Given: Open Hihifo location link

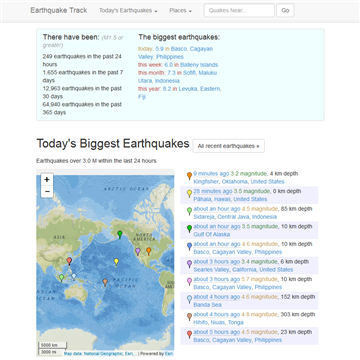Looking at the screenshot, I should coord(201,322).
